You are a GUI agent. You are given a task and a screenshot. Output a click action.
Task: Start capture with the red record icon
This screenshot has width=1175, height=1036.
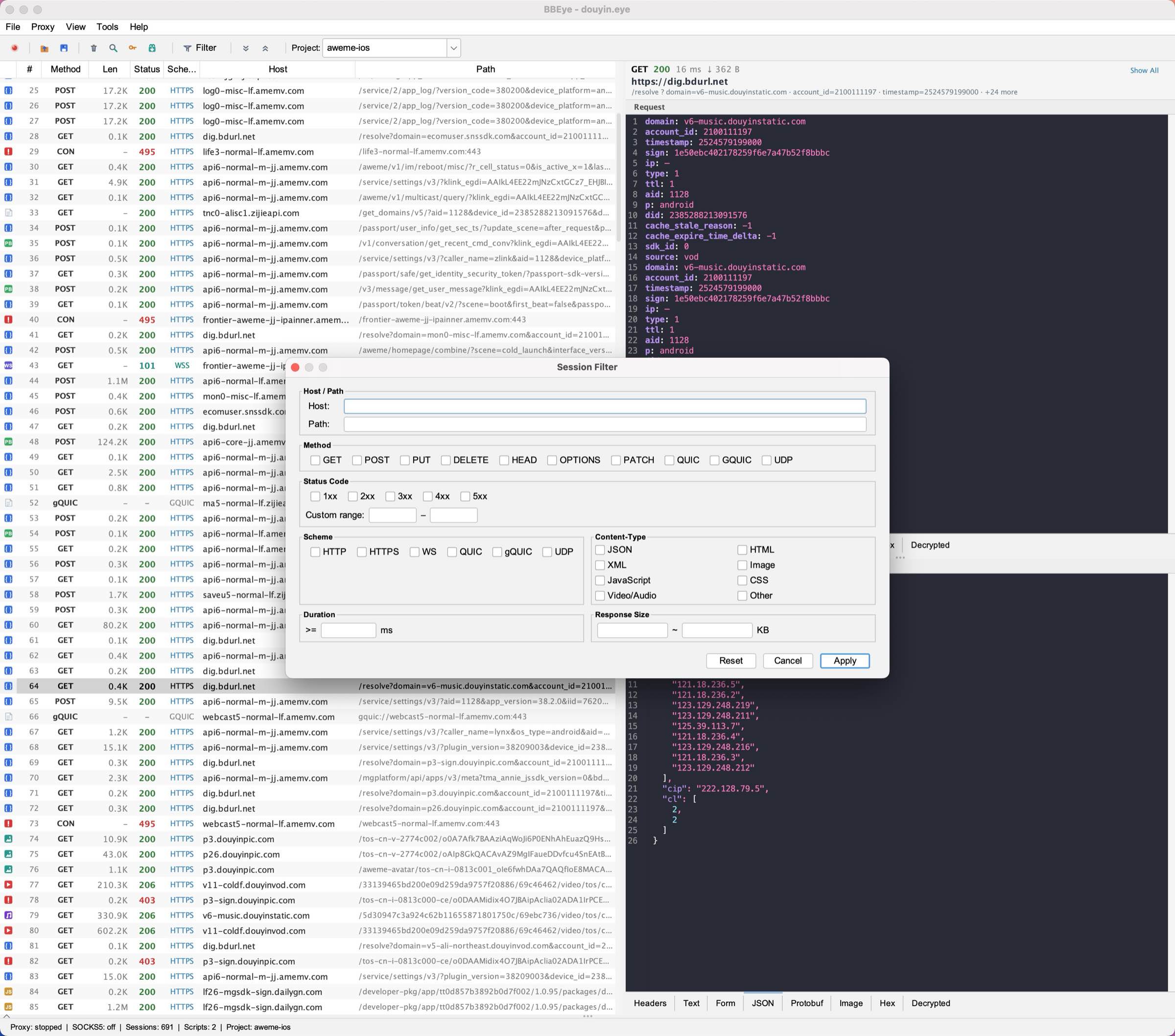[15, 47]
